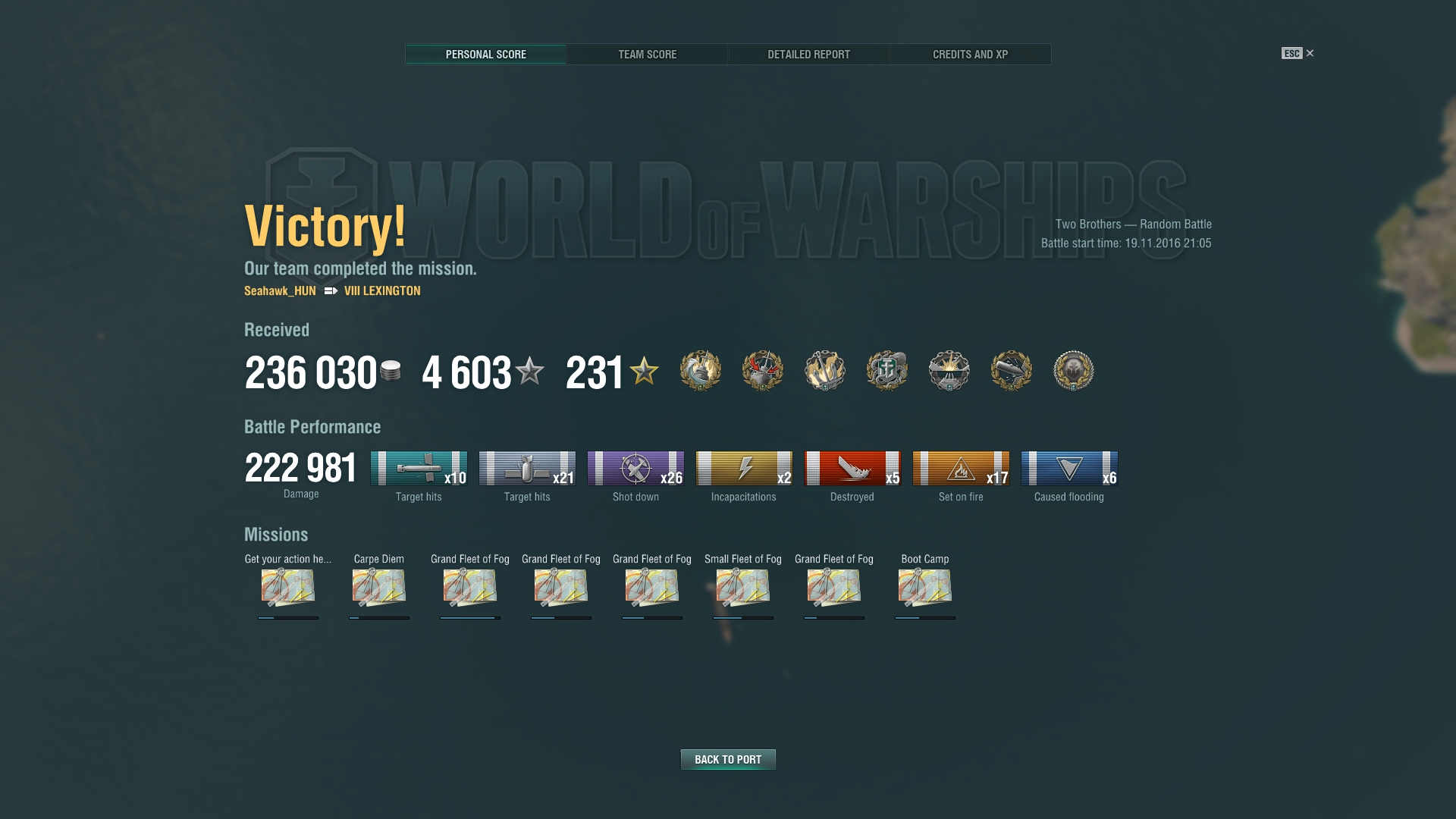Open the Carpe Diem mission icon
1456x819 pixels.
coord(379,588)
